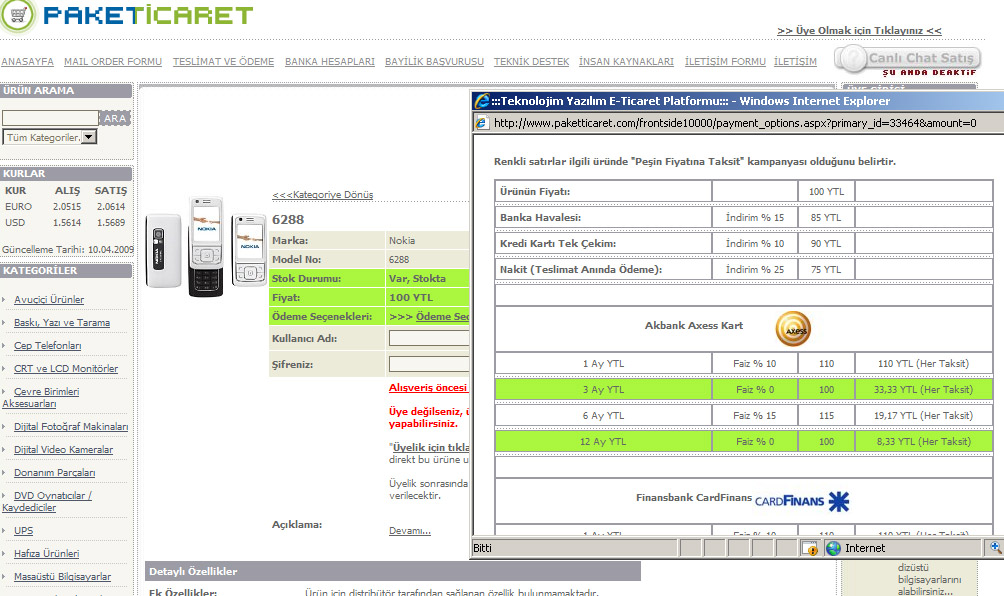Click the page icon beside popup URL
Screen dimensions: 1004x596
pos(482,123)
